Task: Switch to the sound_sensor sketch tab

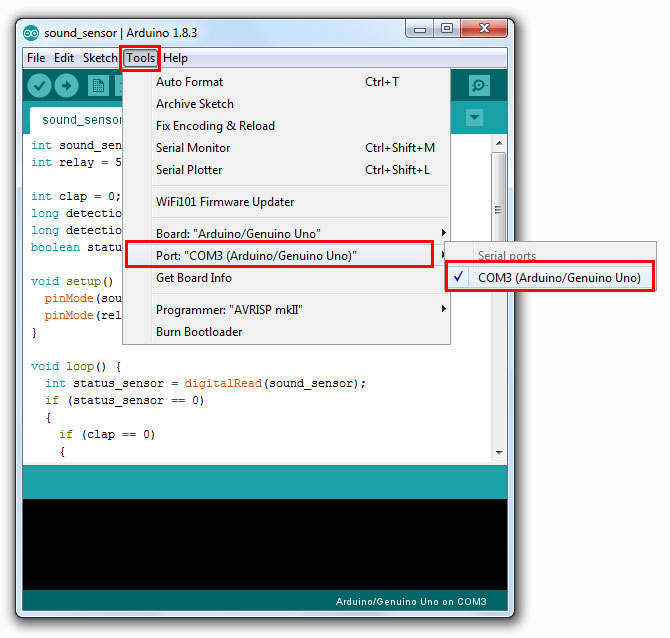Action: (x=77, y=120)
